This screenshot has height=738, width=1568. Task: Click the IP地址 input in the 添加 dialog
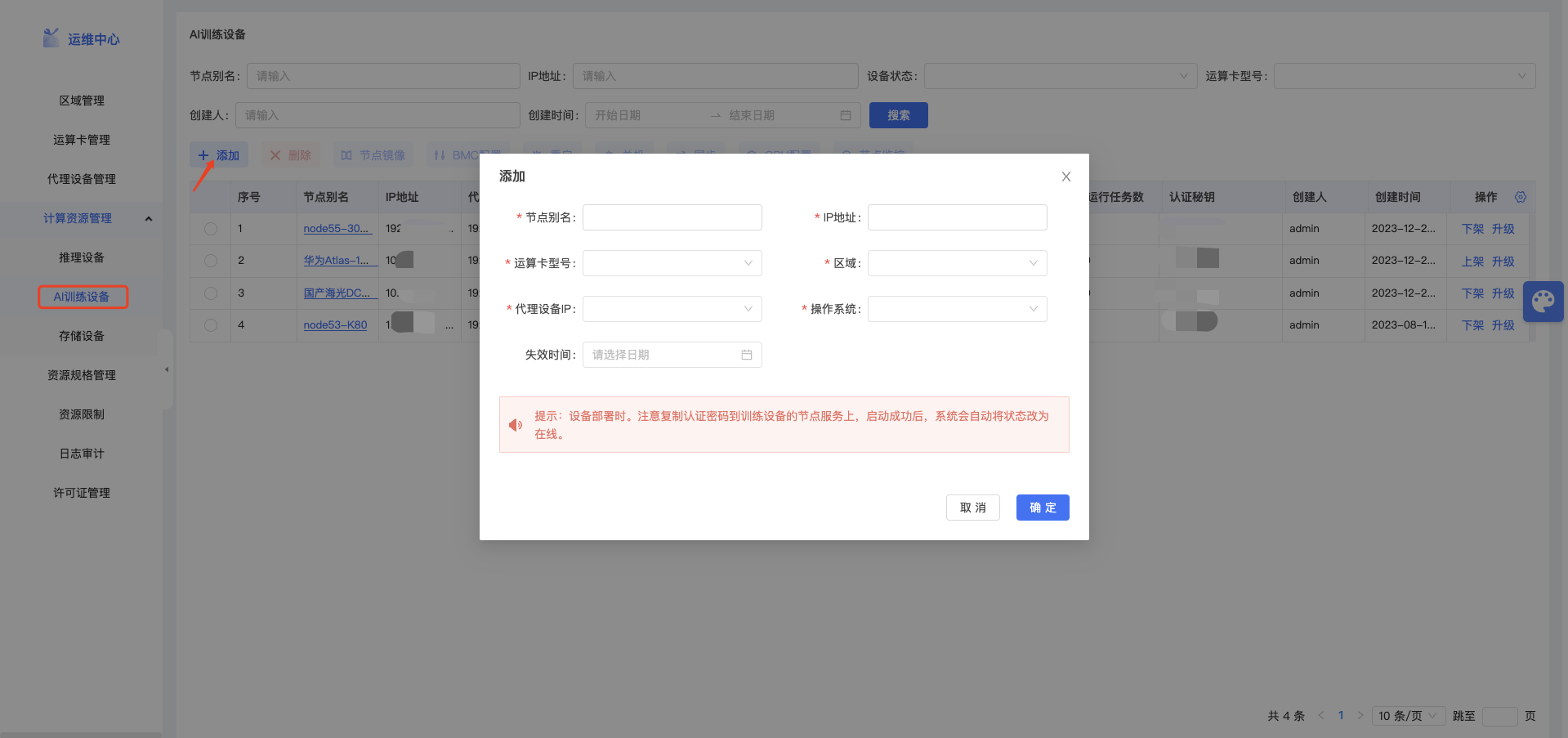pyautogui.click(x=957, y=217)
